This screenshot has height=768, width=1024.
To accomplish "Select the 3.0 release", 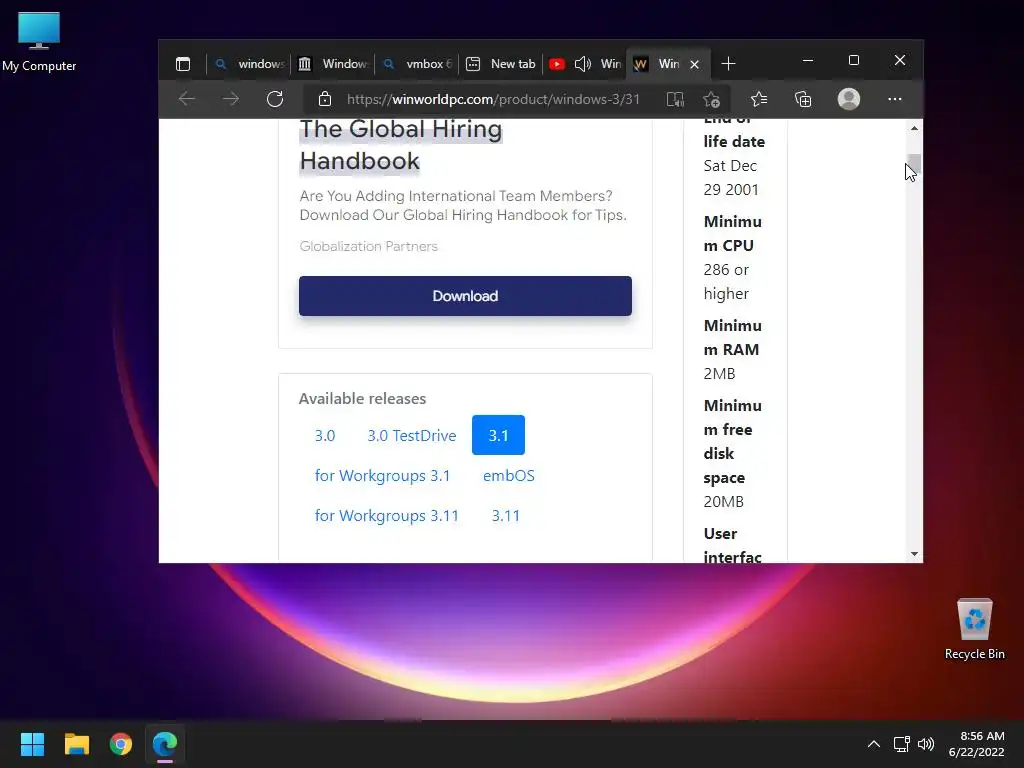I will pos(325,436).
